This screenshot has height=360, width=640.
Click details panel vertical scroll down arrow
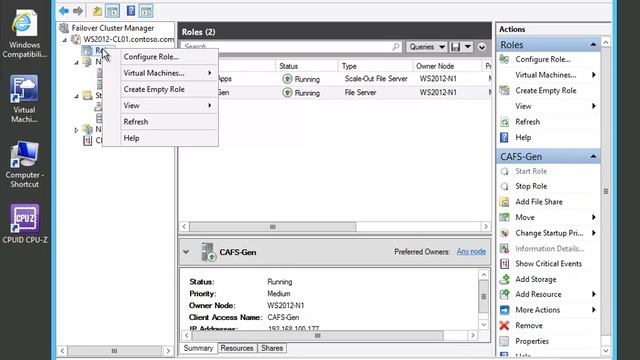coord(484,325)
